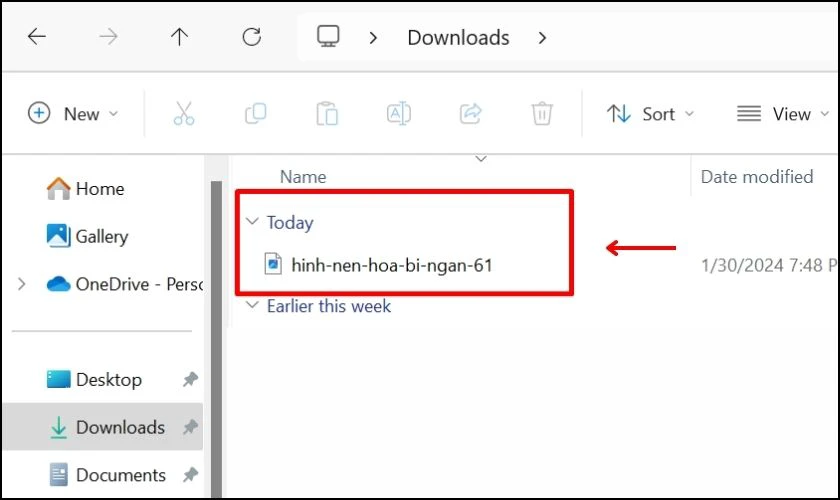Open the Sort options dropdown
Viewport: 840px width, 500px height.
tap(650, 114)
